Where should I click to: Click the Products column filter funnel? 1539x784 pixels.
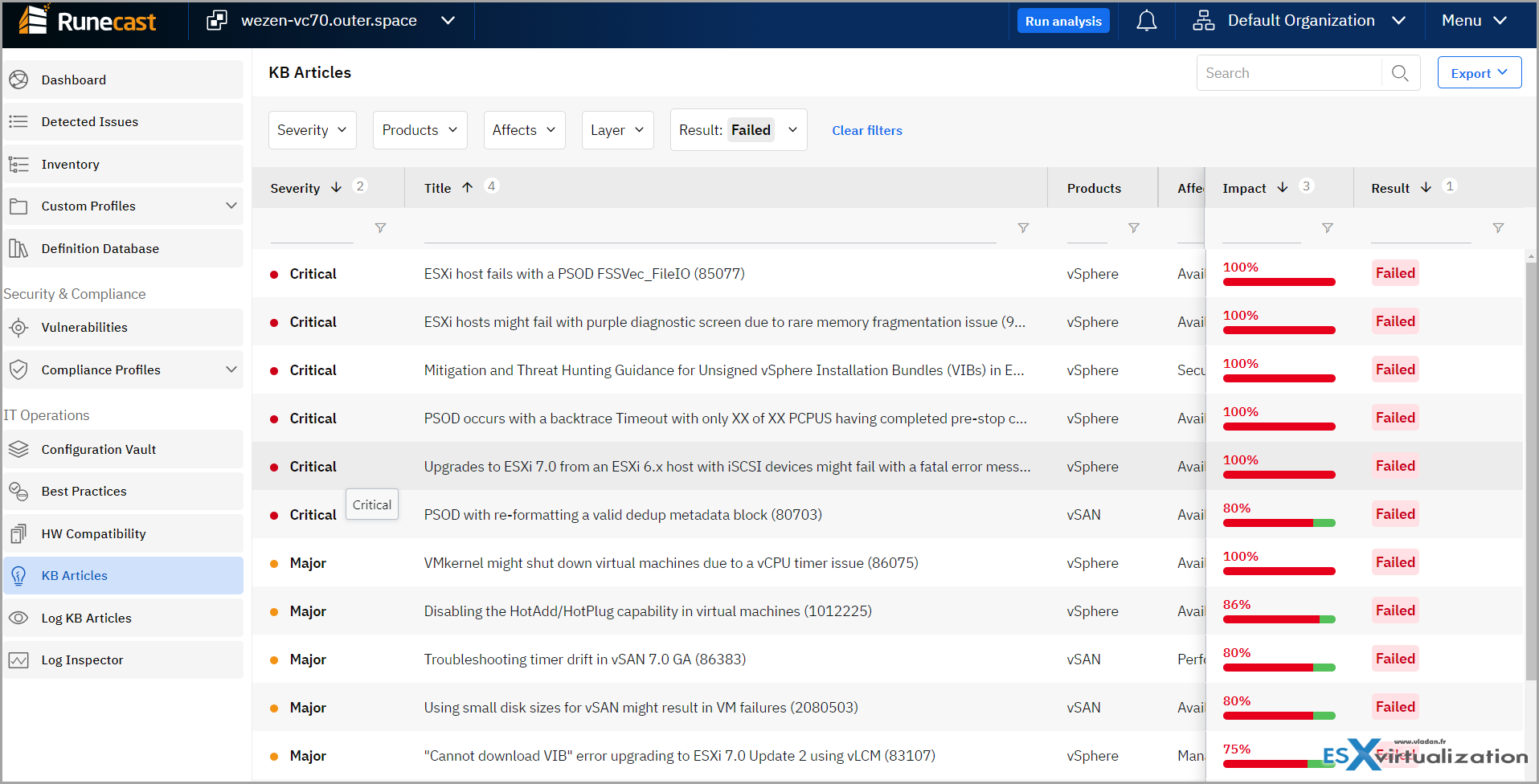[1133, 228]
